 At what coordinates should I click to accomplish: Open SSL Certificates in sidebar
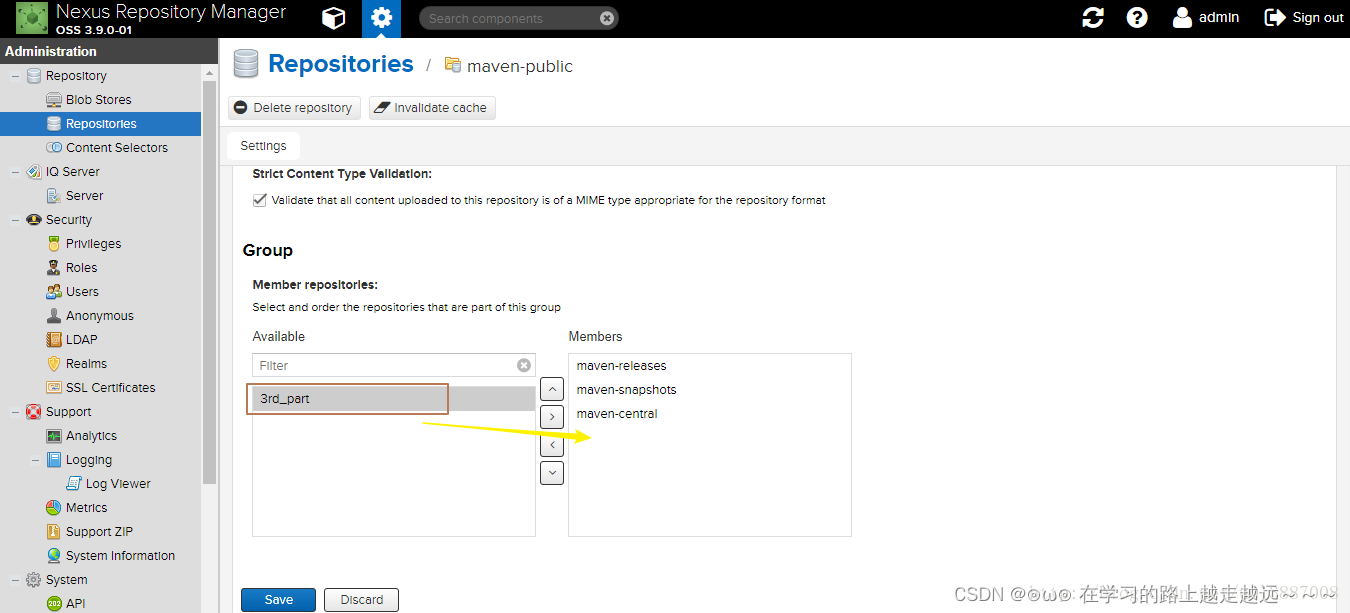[x=110, y=388]
